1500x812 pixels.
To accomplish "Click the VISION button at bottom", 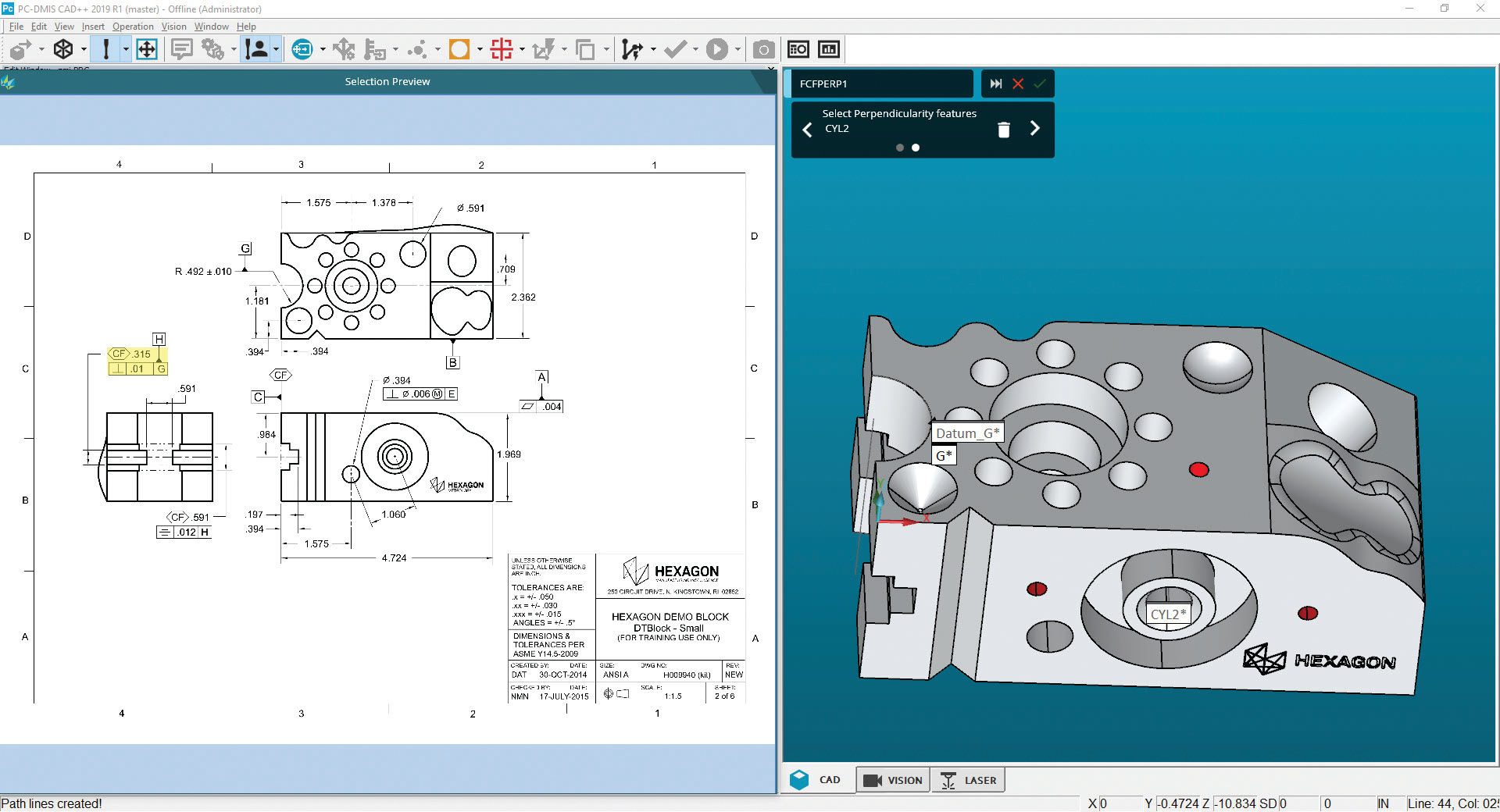I will click(893, 780).
